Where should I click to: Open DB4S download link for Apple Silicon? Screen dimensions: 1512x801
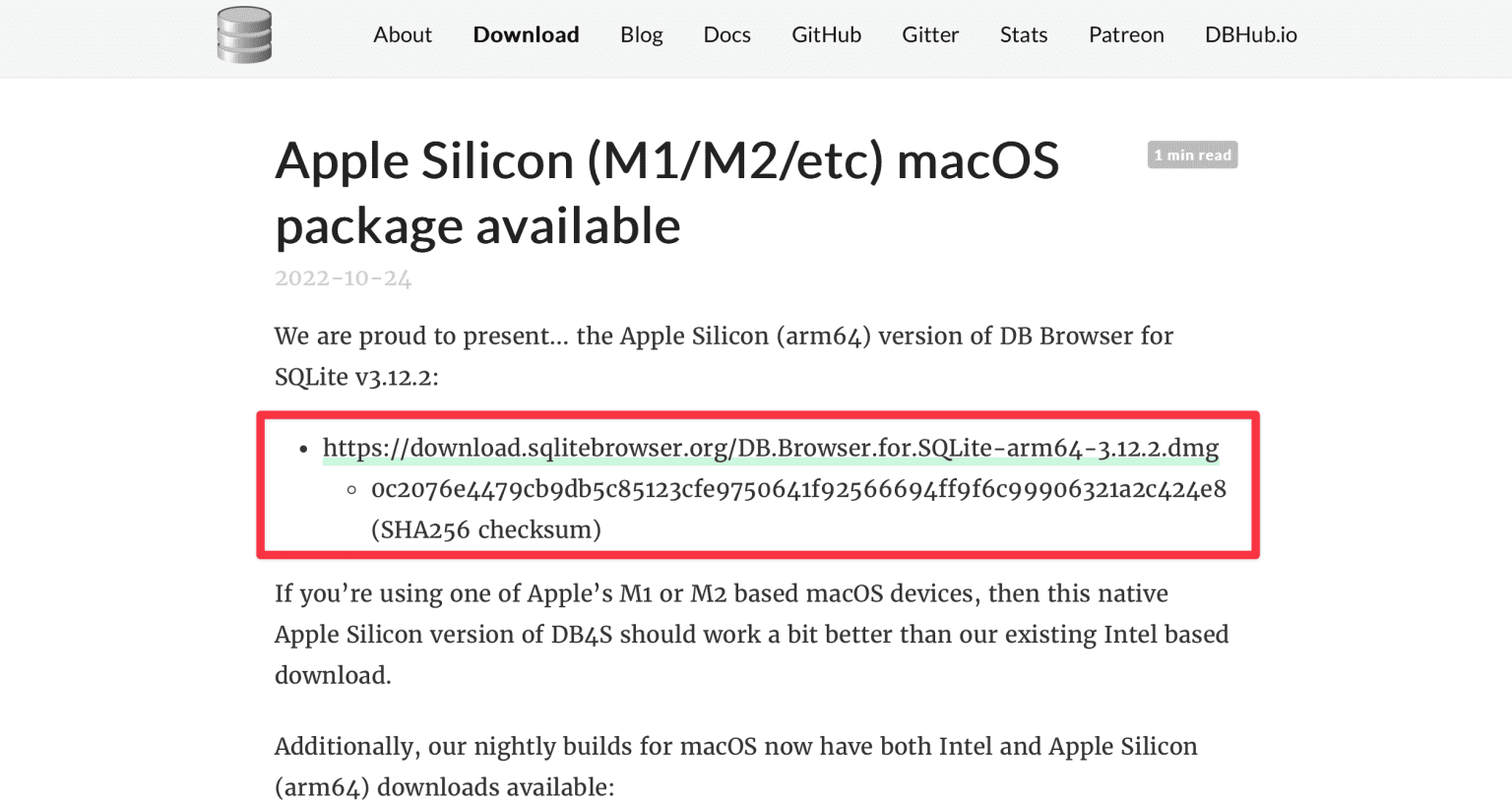770,448
